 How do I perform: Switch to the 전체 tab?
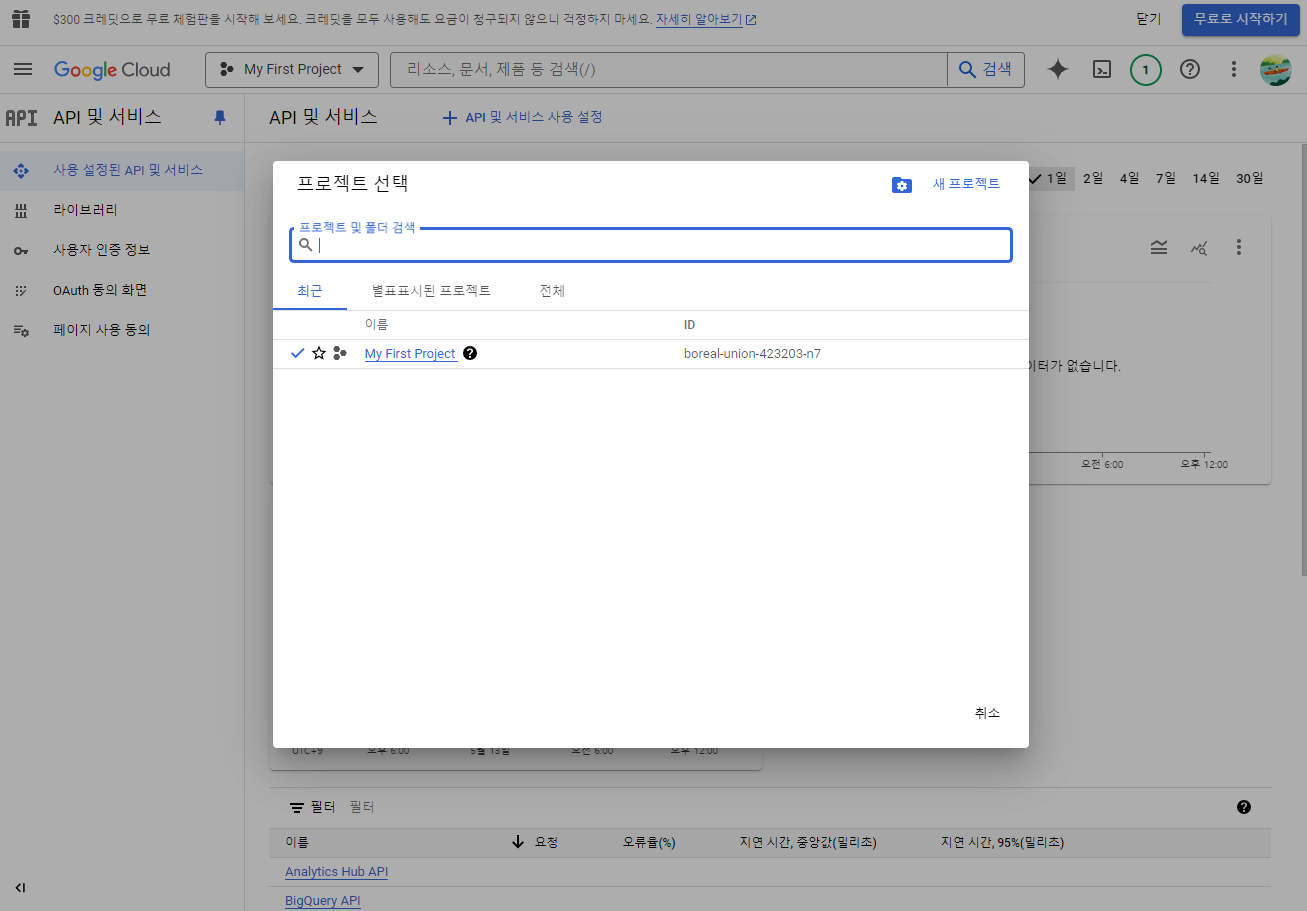pyautogui.click(x=552, y=290)
